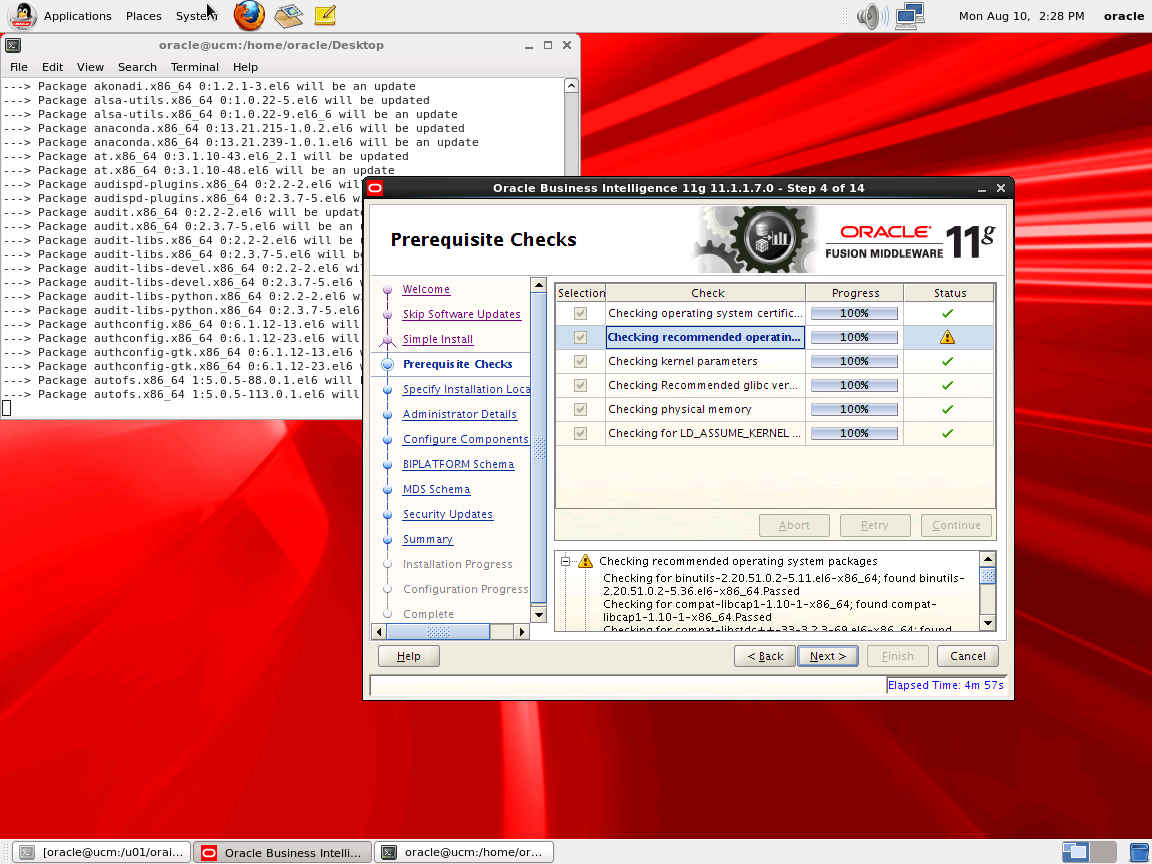Open Administrator Details step link
1152x864 pixels.
pos(460,414)
